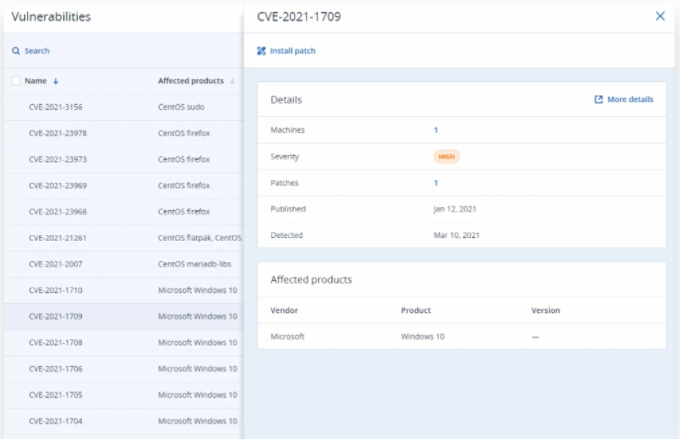The height and width of the screenshot is (439, 680).
Task: Select the CVE-2021-21261 row
Action: click(124, 238)
